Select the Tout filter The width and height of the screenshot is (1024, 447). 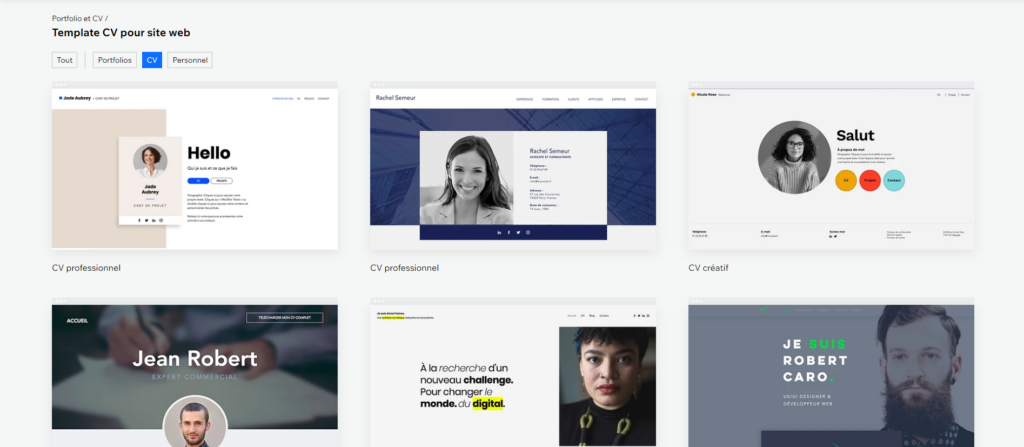pyautogui.click(x=64, y=60)
